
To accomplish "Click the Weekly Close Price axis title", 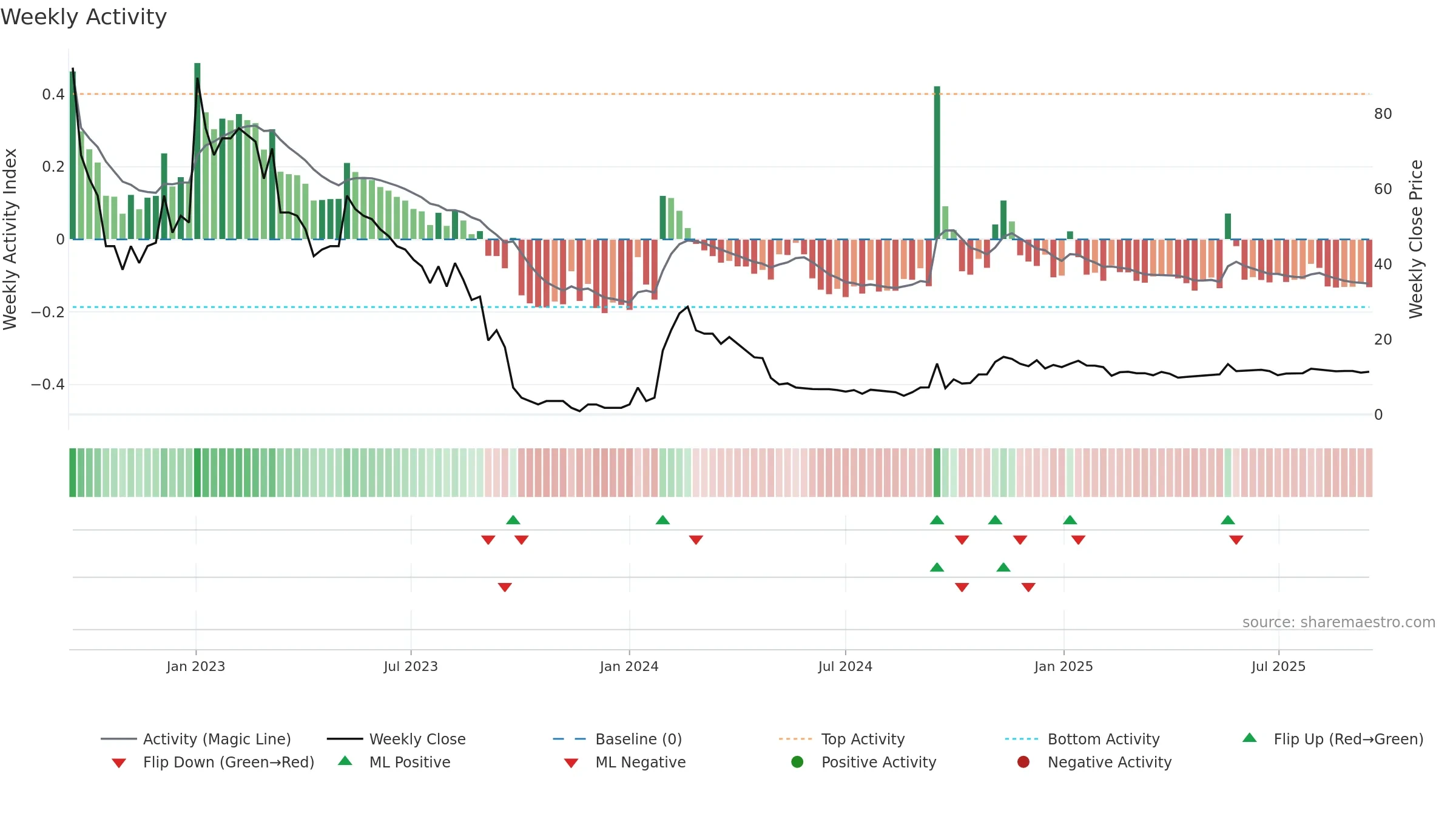I will tap(1416, 239).
